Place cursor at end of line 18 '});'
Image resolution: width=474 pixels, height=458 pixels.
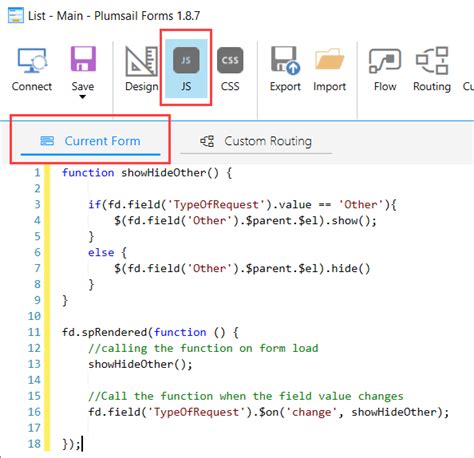coord(82,444)
